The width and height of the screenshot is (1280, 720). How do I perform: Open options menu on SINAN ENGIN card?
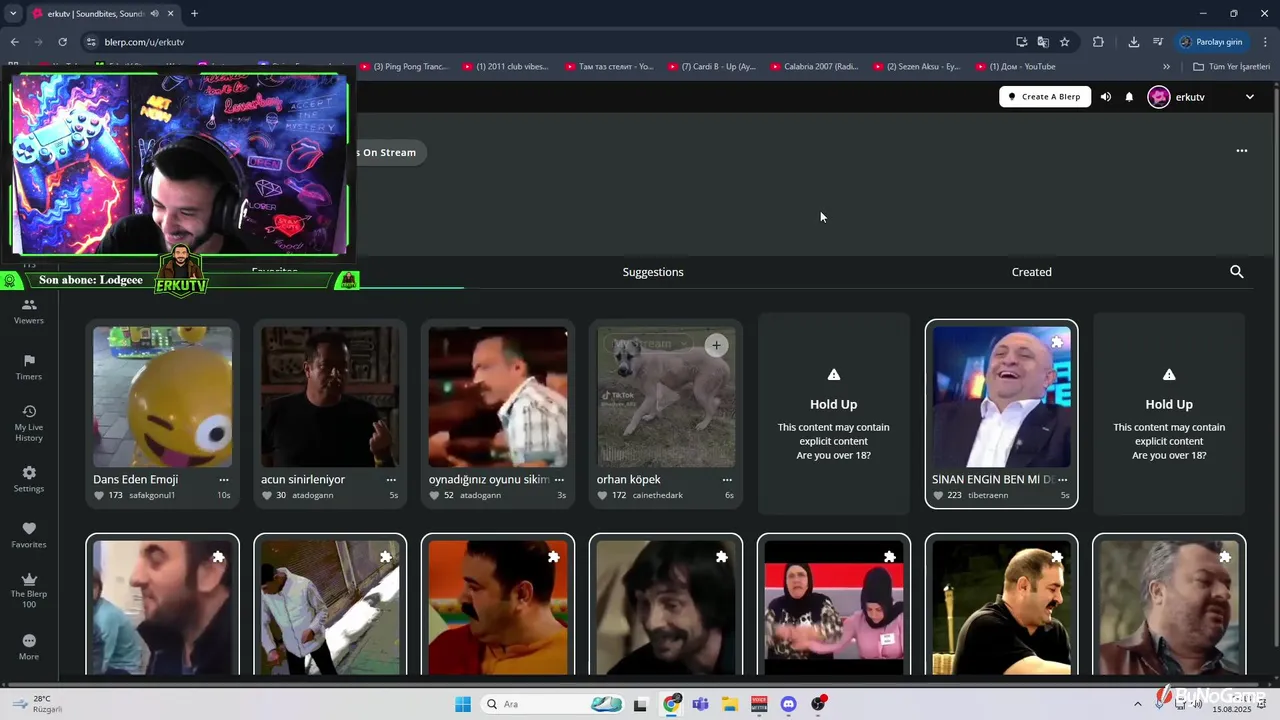coord(1062,480)
